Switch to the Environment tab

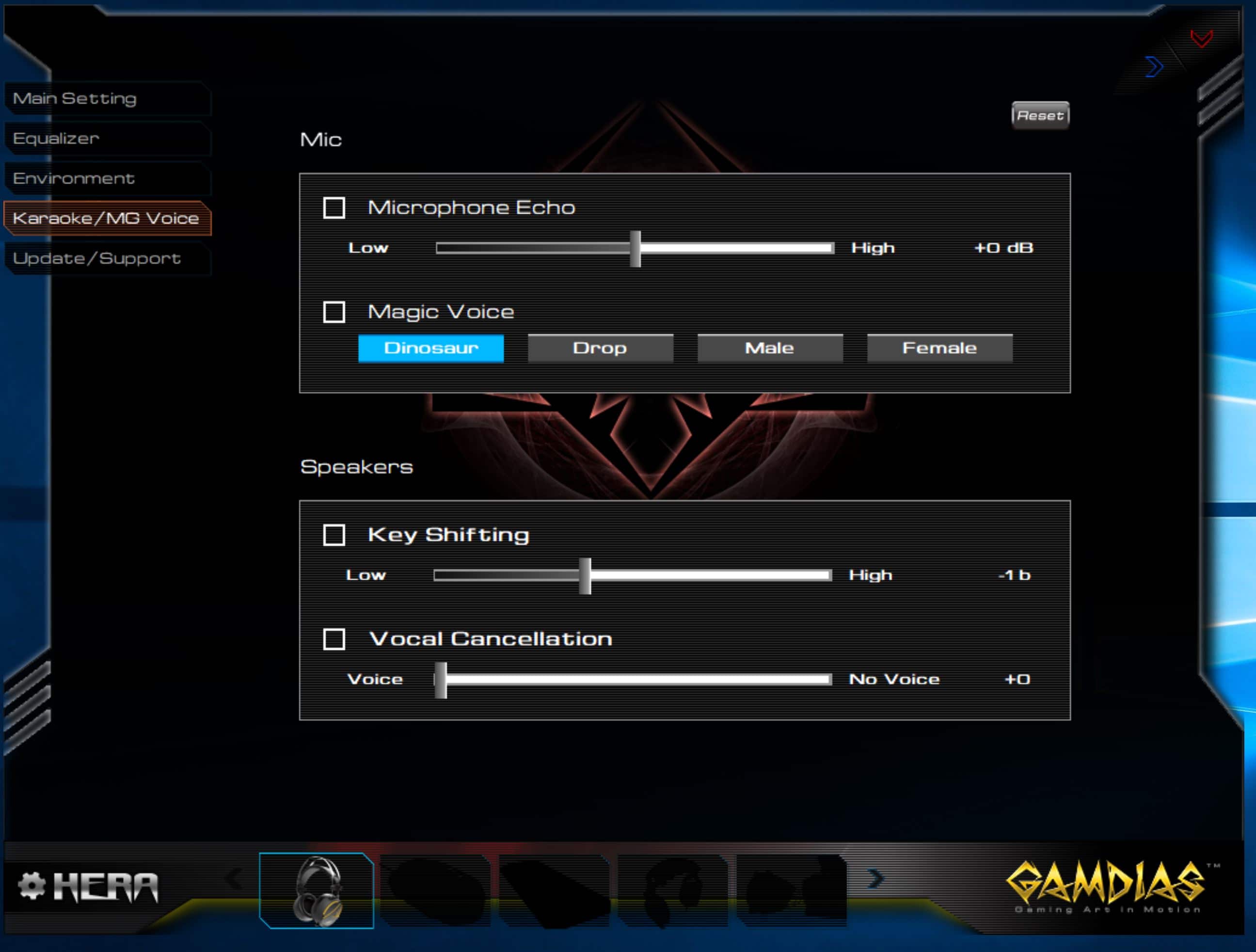click(74, 178)
